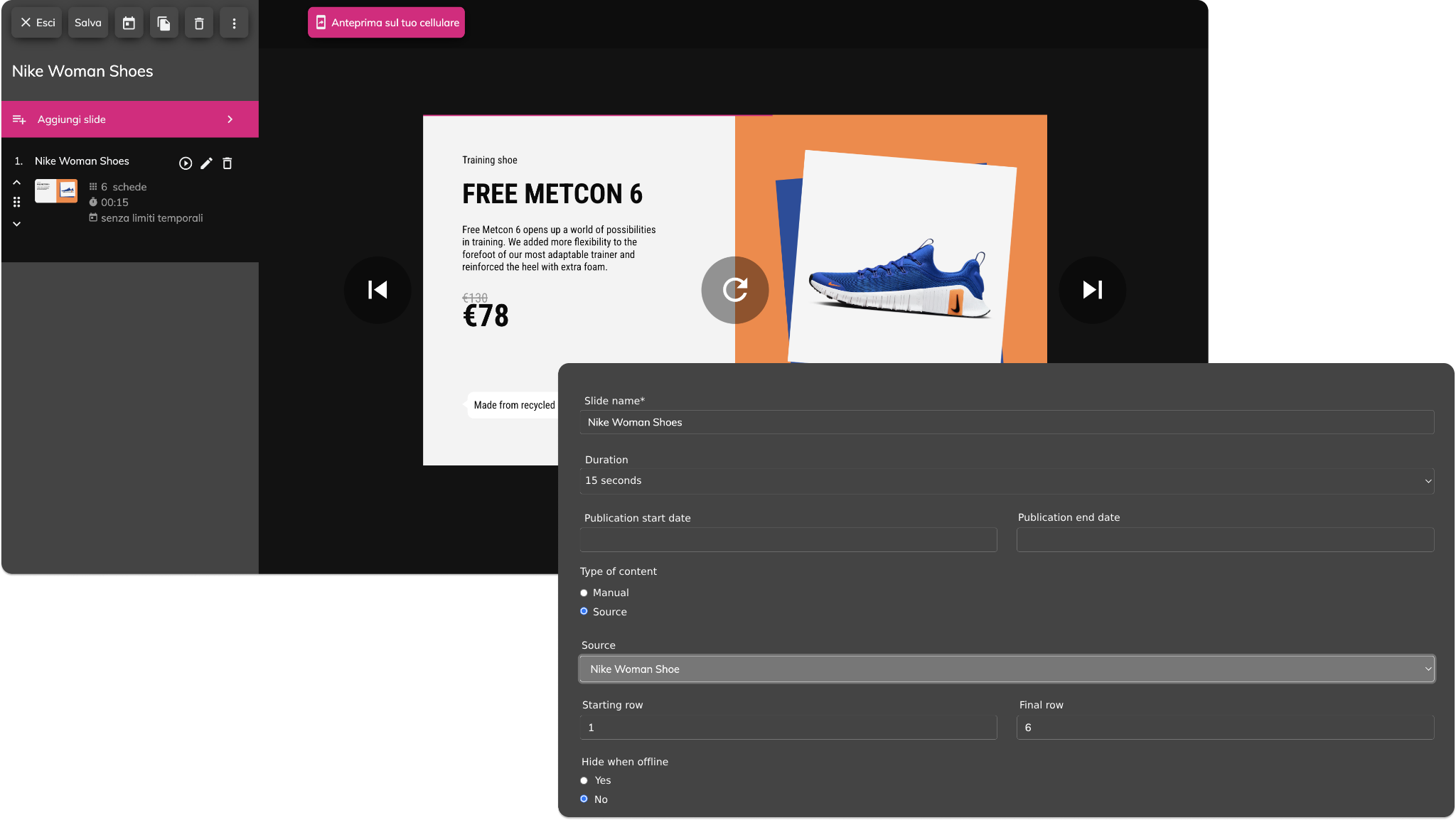1456x820 pixels.
Task: Click the Esci exit button
Action: click(x=37, y=23)
